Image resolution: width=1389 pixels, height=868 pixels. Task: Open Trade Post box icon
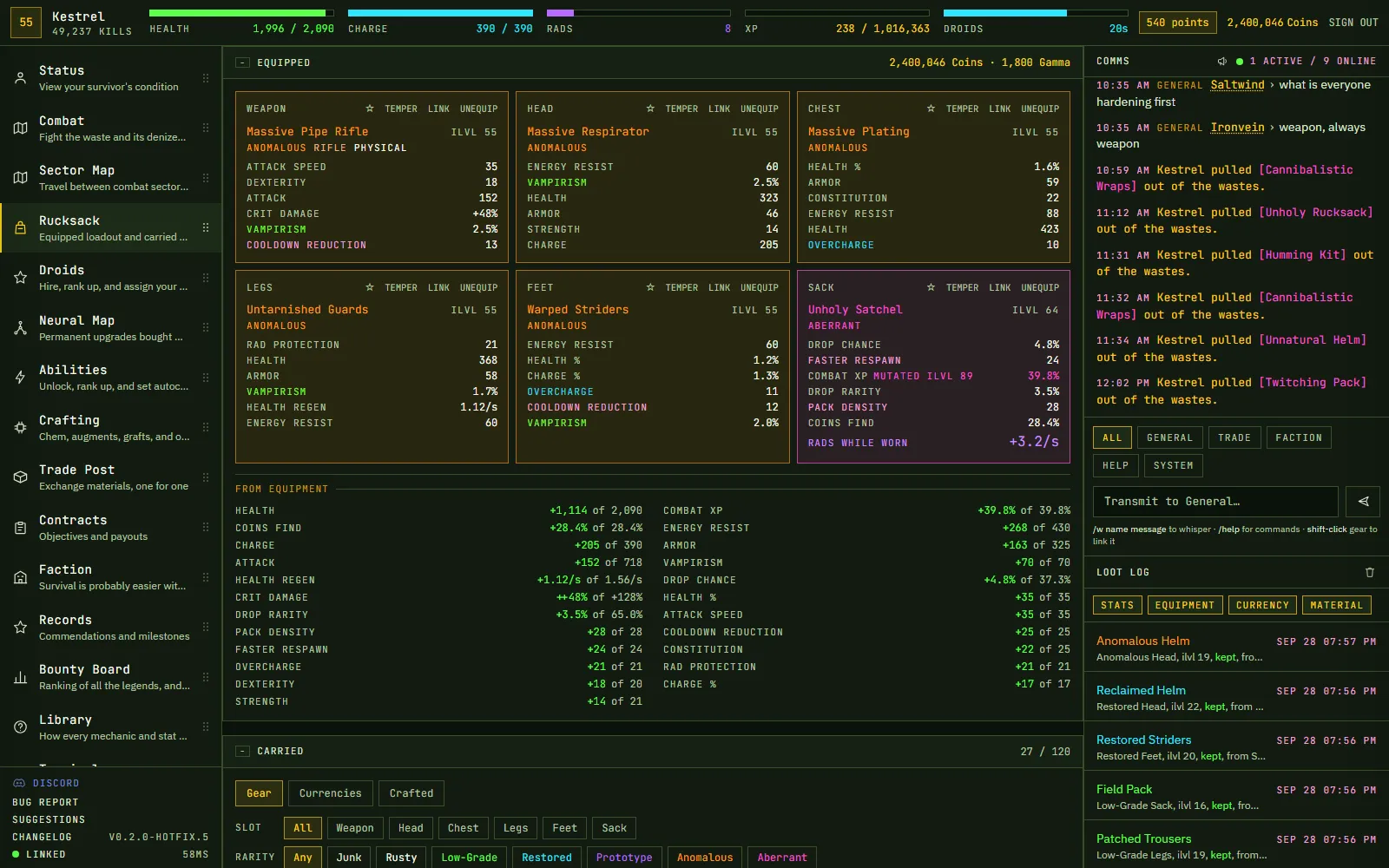tap(20, 477)
